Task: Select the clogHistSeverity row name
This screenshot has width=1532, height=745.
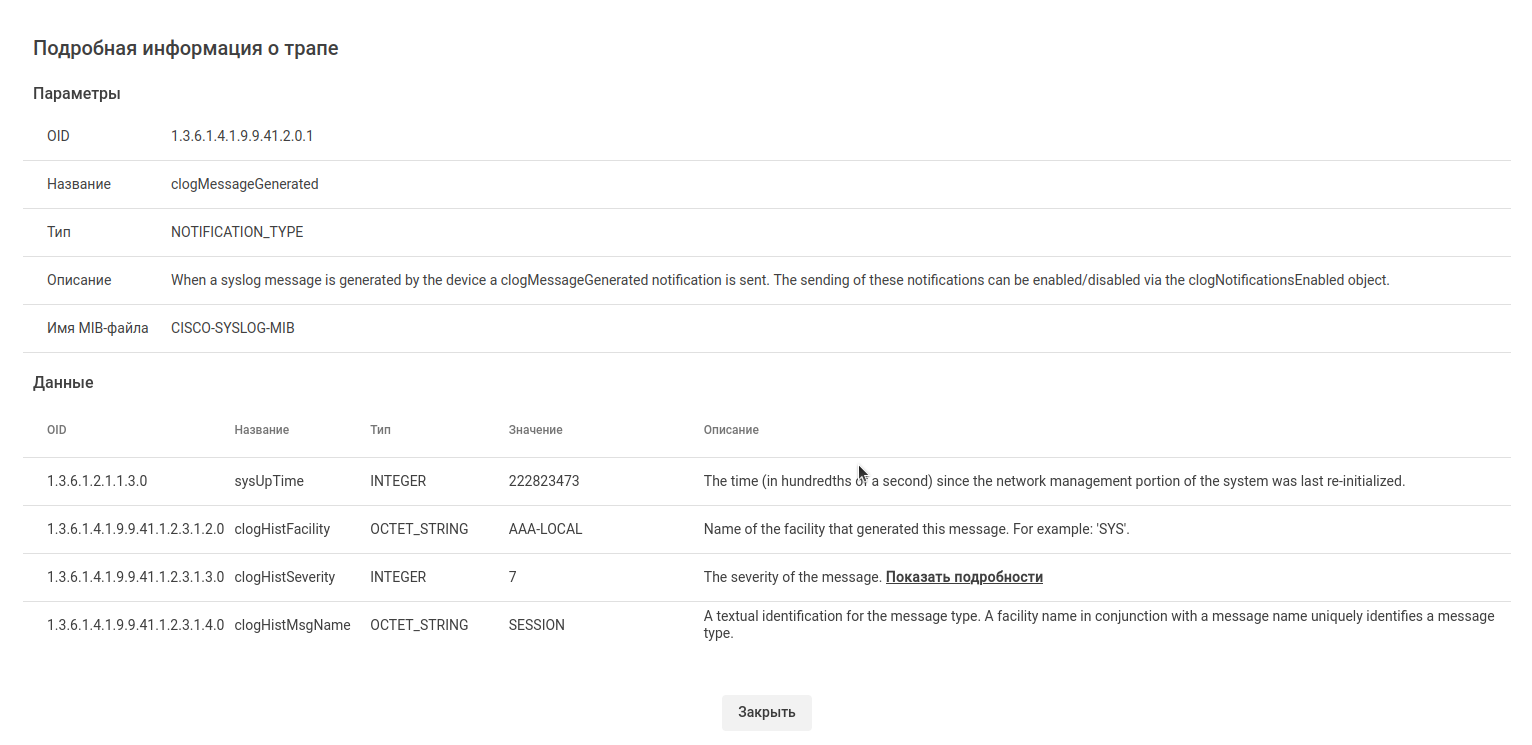Action: click(285, 577)
